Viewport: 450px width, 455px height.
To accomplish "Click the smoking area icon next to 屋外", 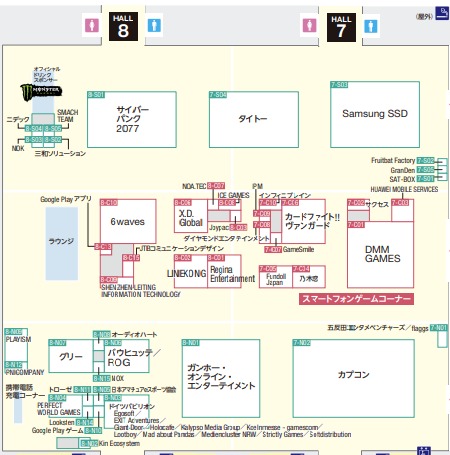I will pos(442,13).
